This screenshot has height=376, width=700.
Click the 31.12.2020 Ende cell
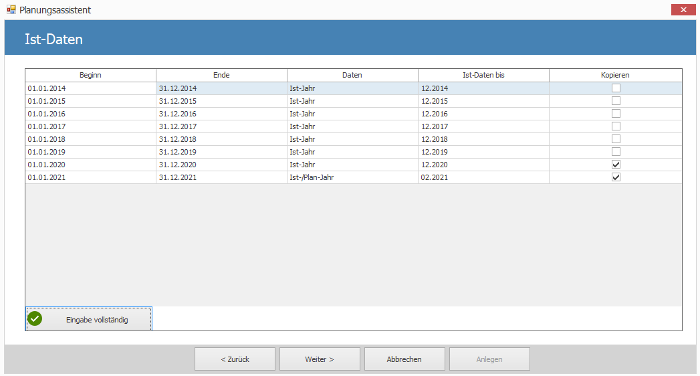[x=221, y=165]
